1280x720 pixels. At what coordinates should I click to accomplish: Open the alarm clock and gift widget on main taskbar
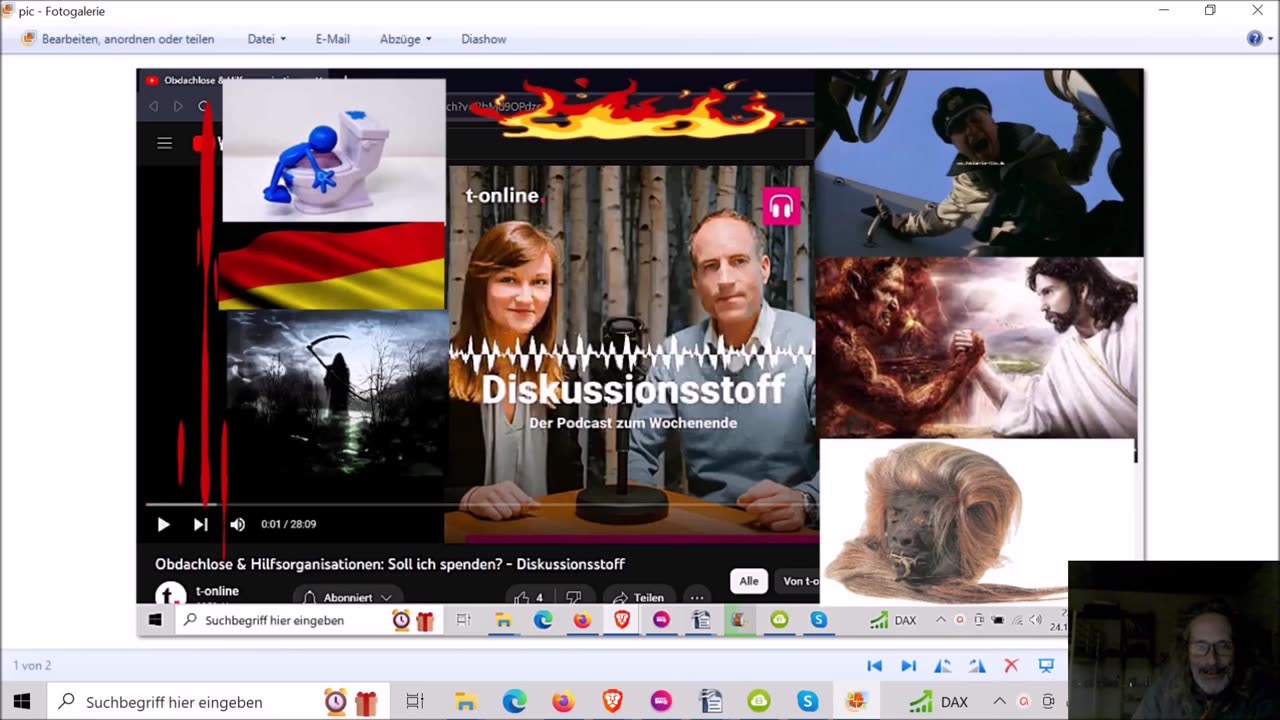tap(352, 702)
